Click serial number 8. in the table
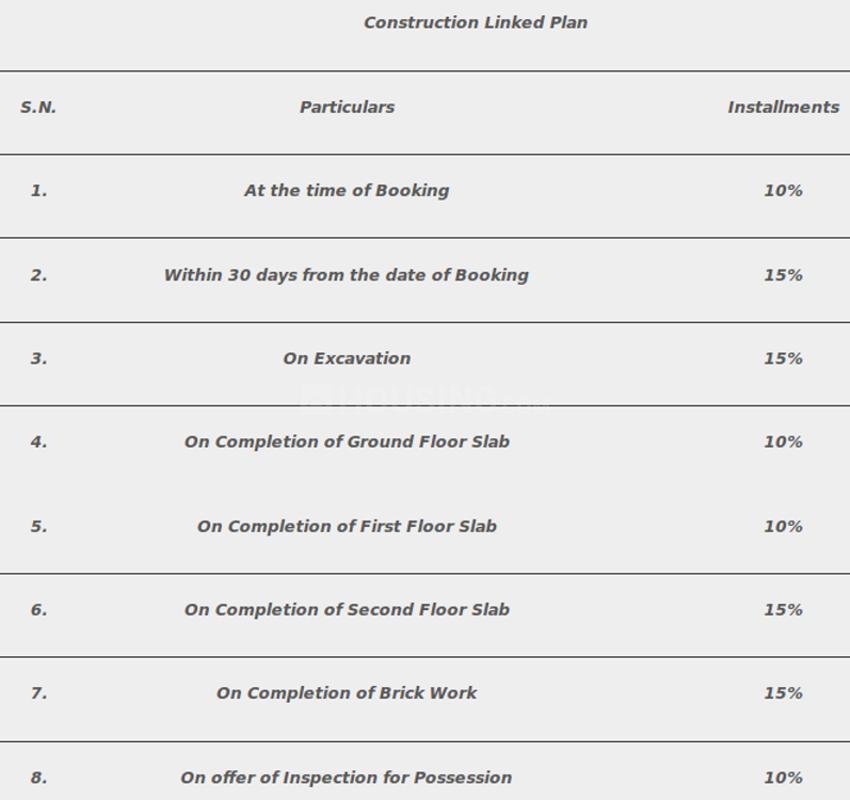The image size is (850, 800). pos(39,778)
